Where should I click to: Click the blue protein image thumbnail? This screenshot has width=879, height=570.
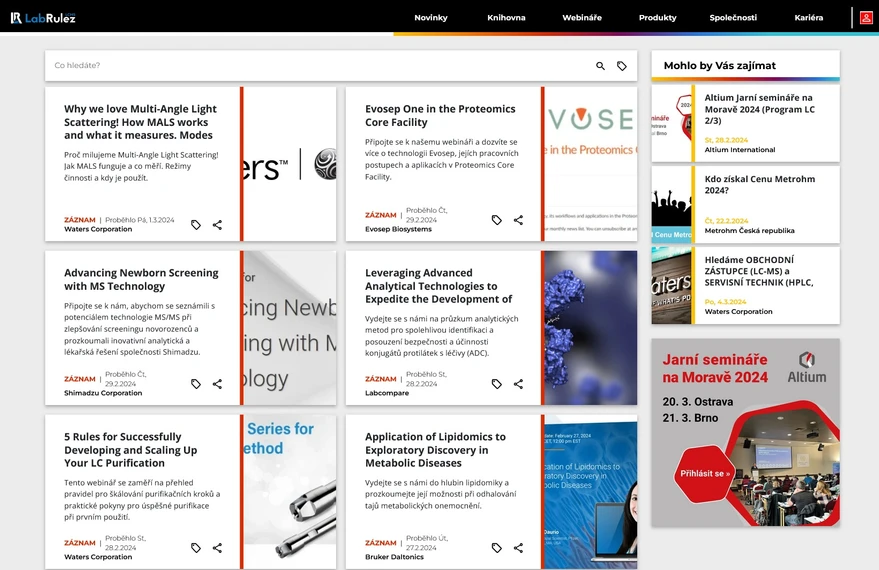point(591,328)
